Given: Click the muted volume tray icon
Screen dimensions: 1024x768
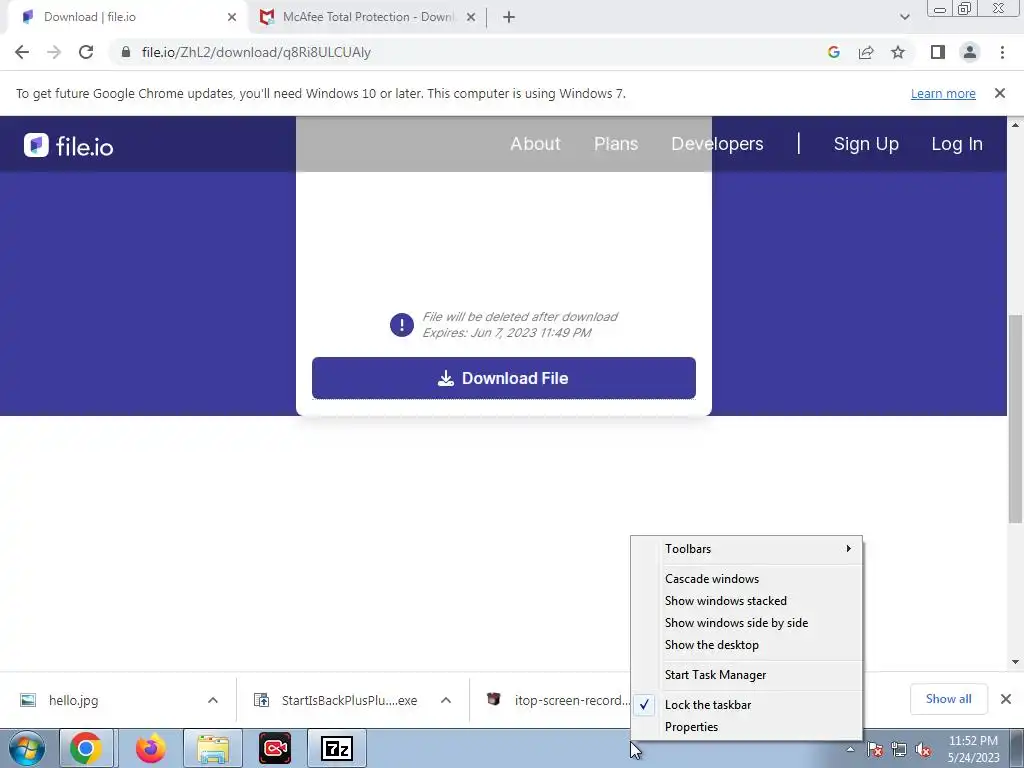Looking at the screenshot, I should 923,749.
